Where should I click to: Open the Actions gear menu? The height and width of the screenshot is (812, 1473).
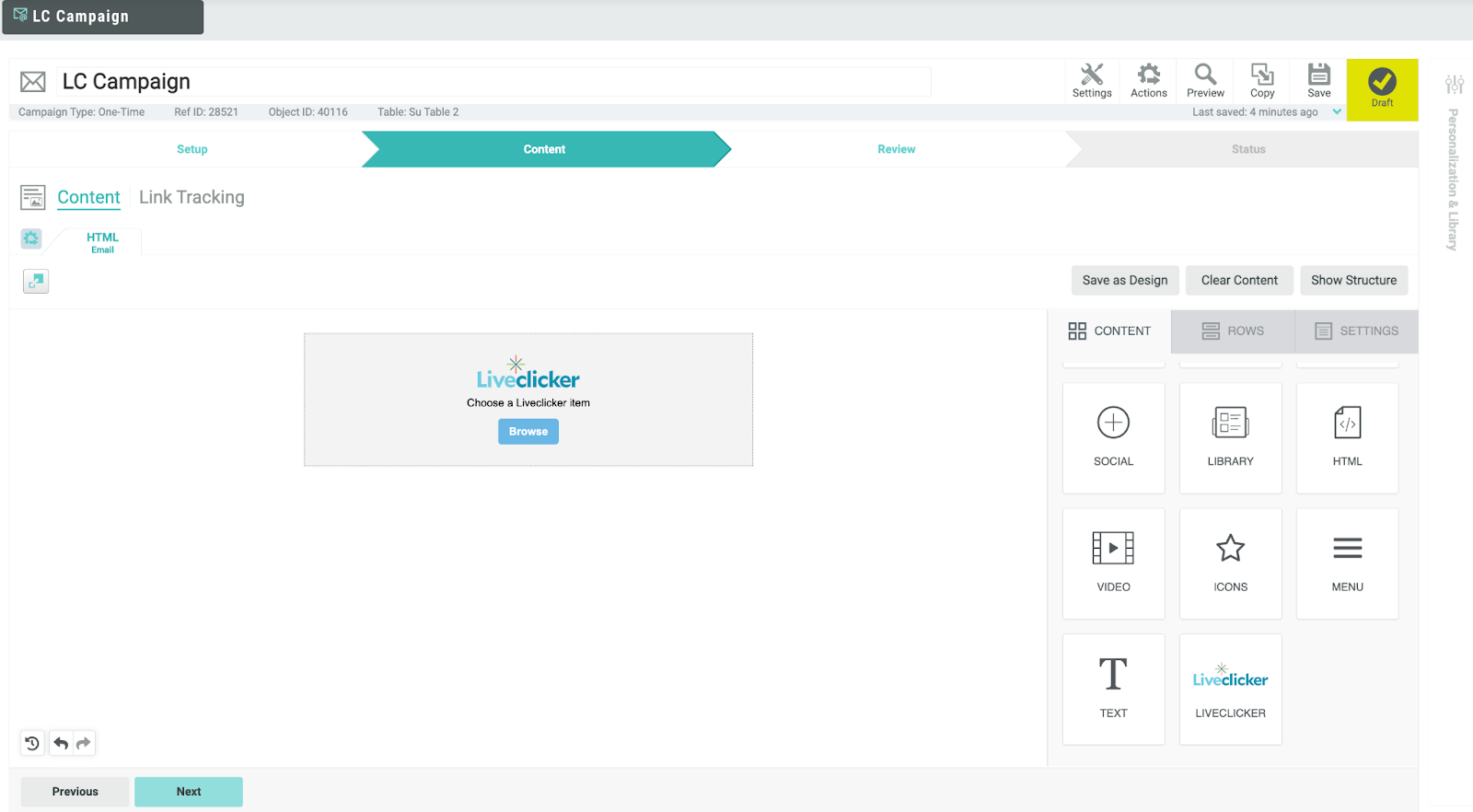(1148, 81)
